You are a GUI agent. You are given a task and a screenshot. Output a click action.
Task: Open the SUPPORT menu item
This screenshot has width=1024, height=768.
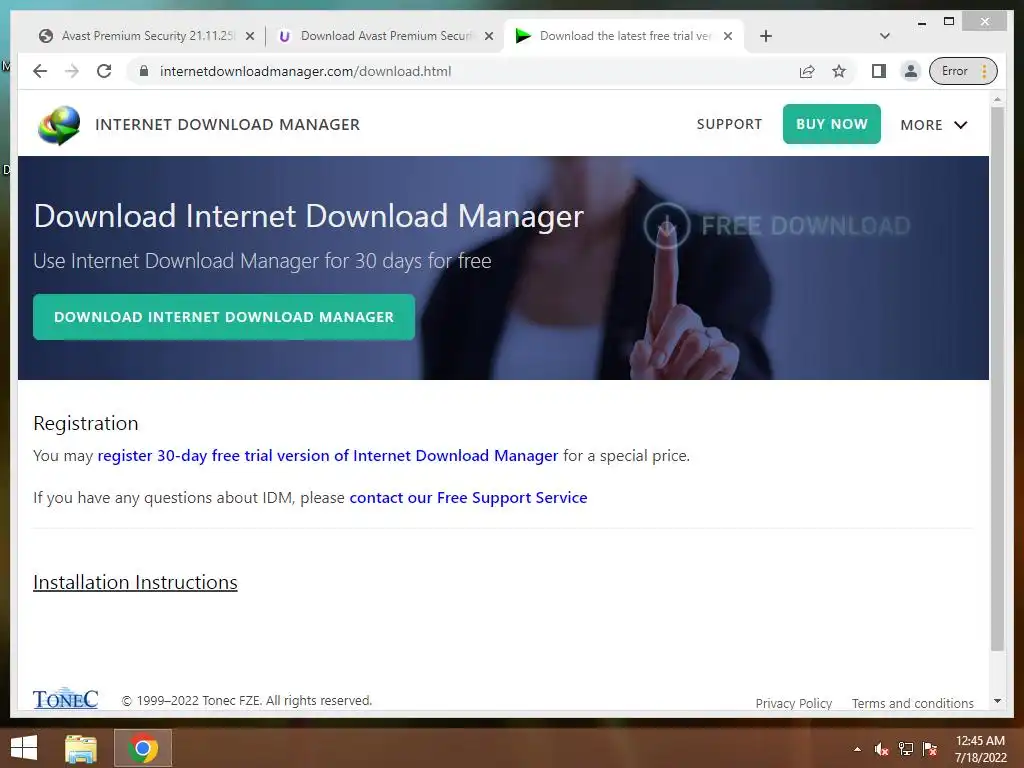pyautogui.click(x=729, y=124)
